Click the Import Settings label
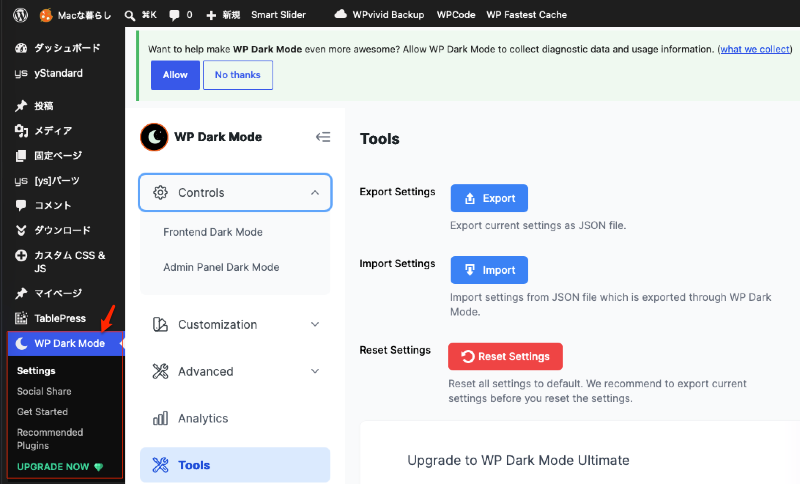800x484 pixels. (x=397, y=264)
